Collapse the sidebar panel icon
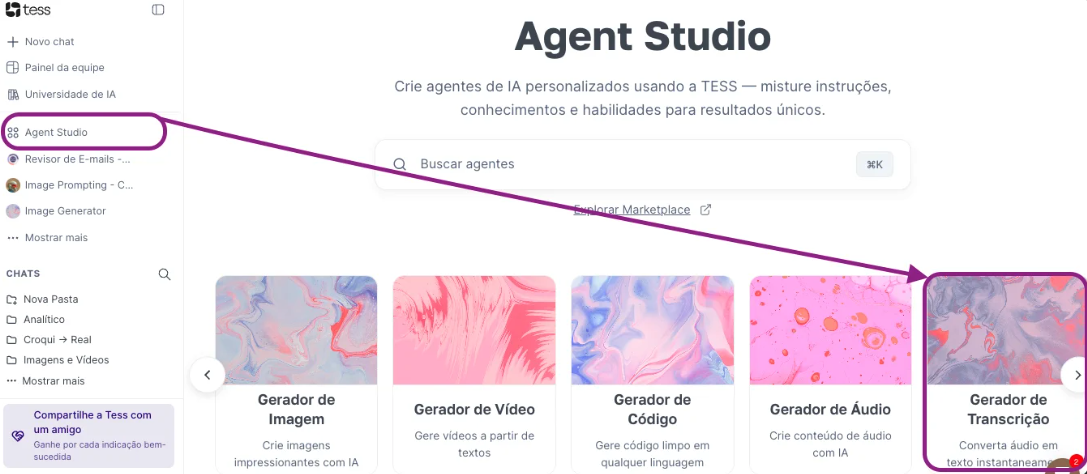This screenshot has width=1087, height=474. point(158,10)
